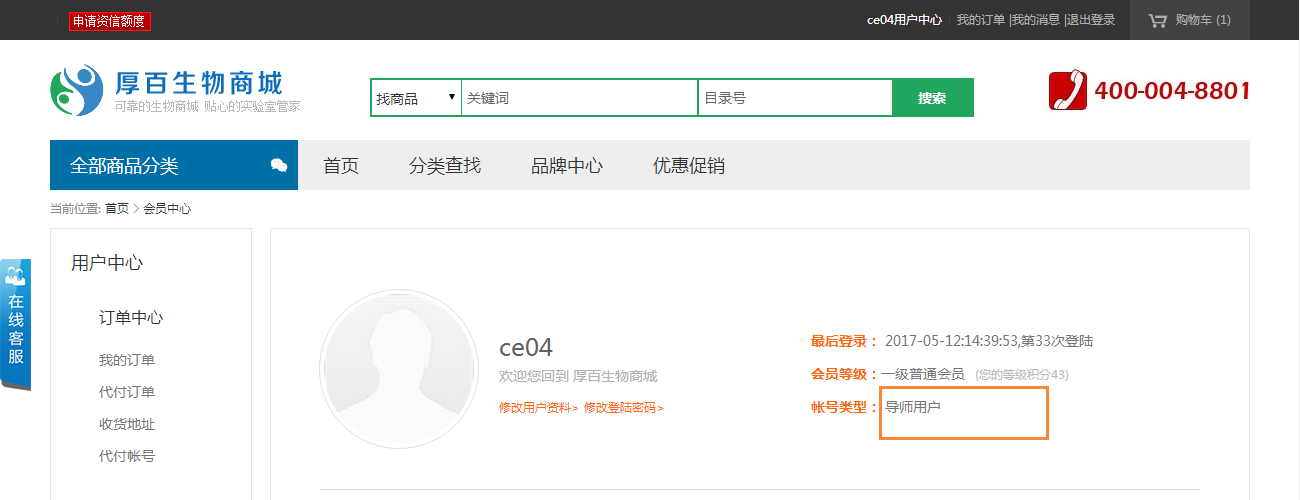Expand the 全部商品分类 category menu
This screenshot has height=500, width=1300.
pos(124,166)
